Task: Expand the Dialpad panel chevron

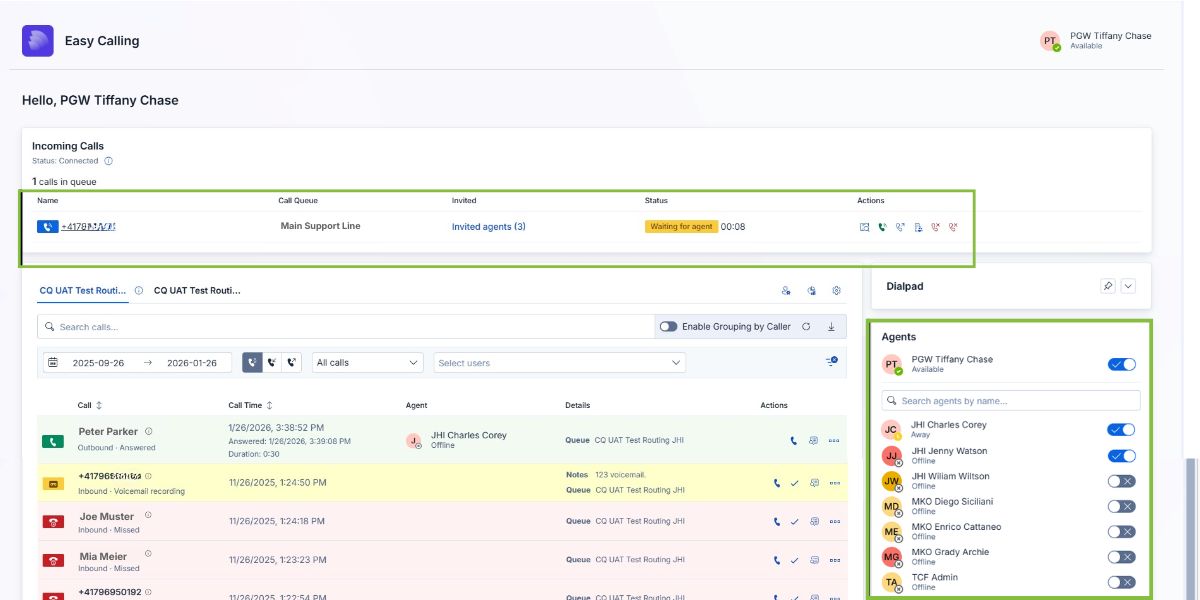Action: 1129,286
